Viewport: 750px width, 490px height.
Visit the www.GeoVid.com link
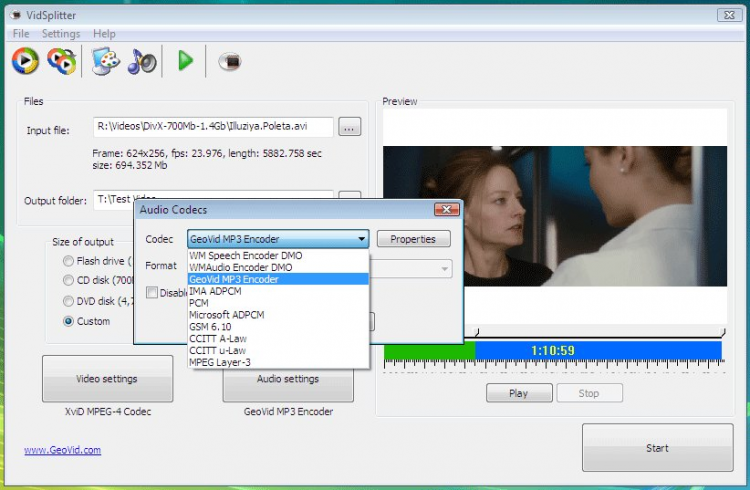point(63,450)
